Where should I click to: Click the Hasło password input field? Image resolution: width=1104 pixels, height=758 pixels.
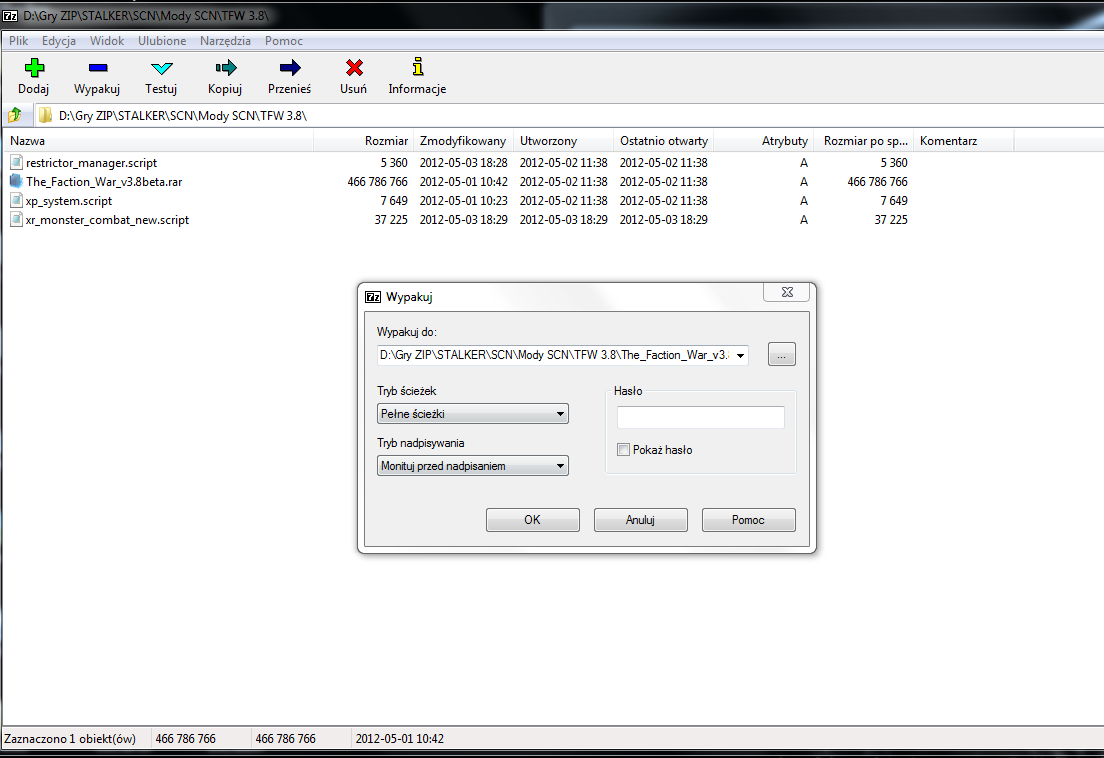coord(701,417)
